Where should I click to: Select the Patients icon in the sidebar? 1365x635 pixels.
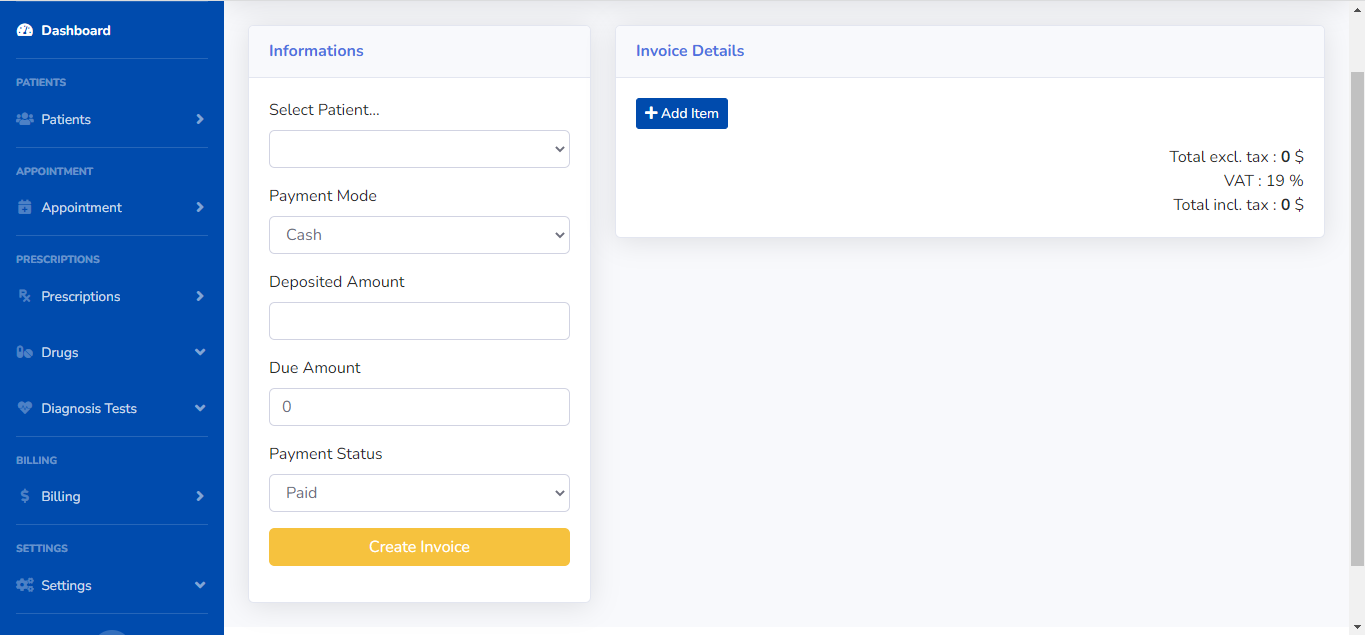23,118
